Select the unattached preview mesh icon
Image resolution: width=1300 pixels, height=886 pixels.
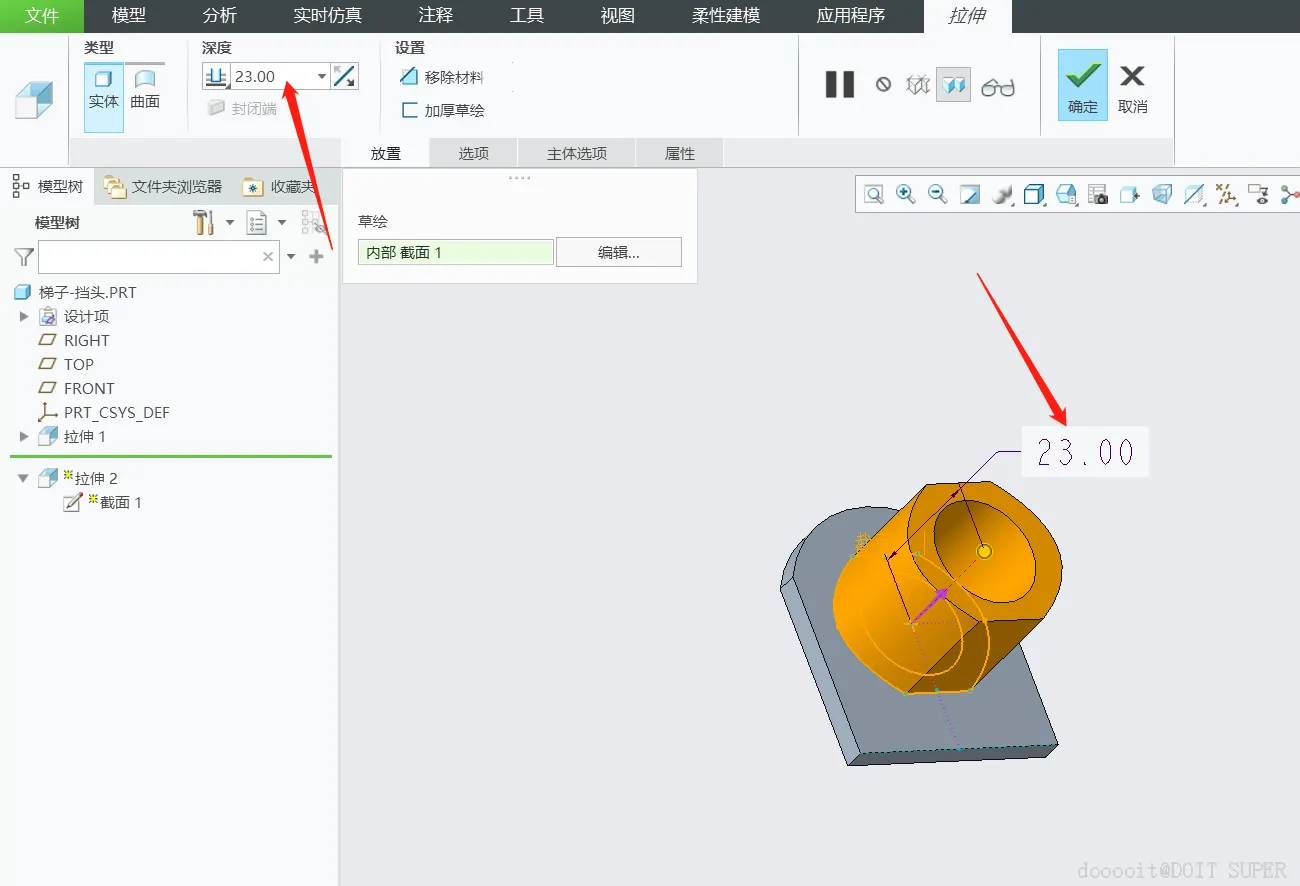coord(917,85)
